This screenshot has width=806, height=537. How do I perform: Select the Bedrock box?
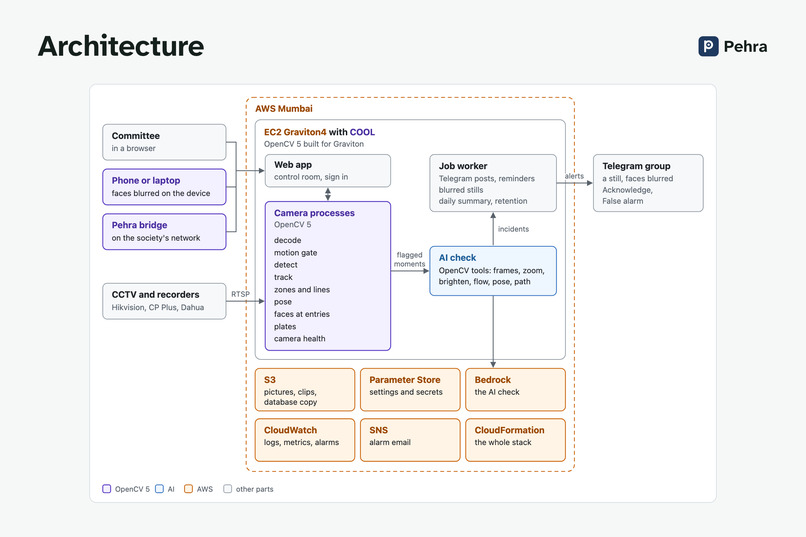pos(516,390)
